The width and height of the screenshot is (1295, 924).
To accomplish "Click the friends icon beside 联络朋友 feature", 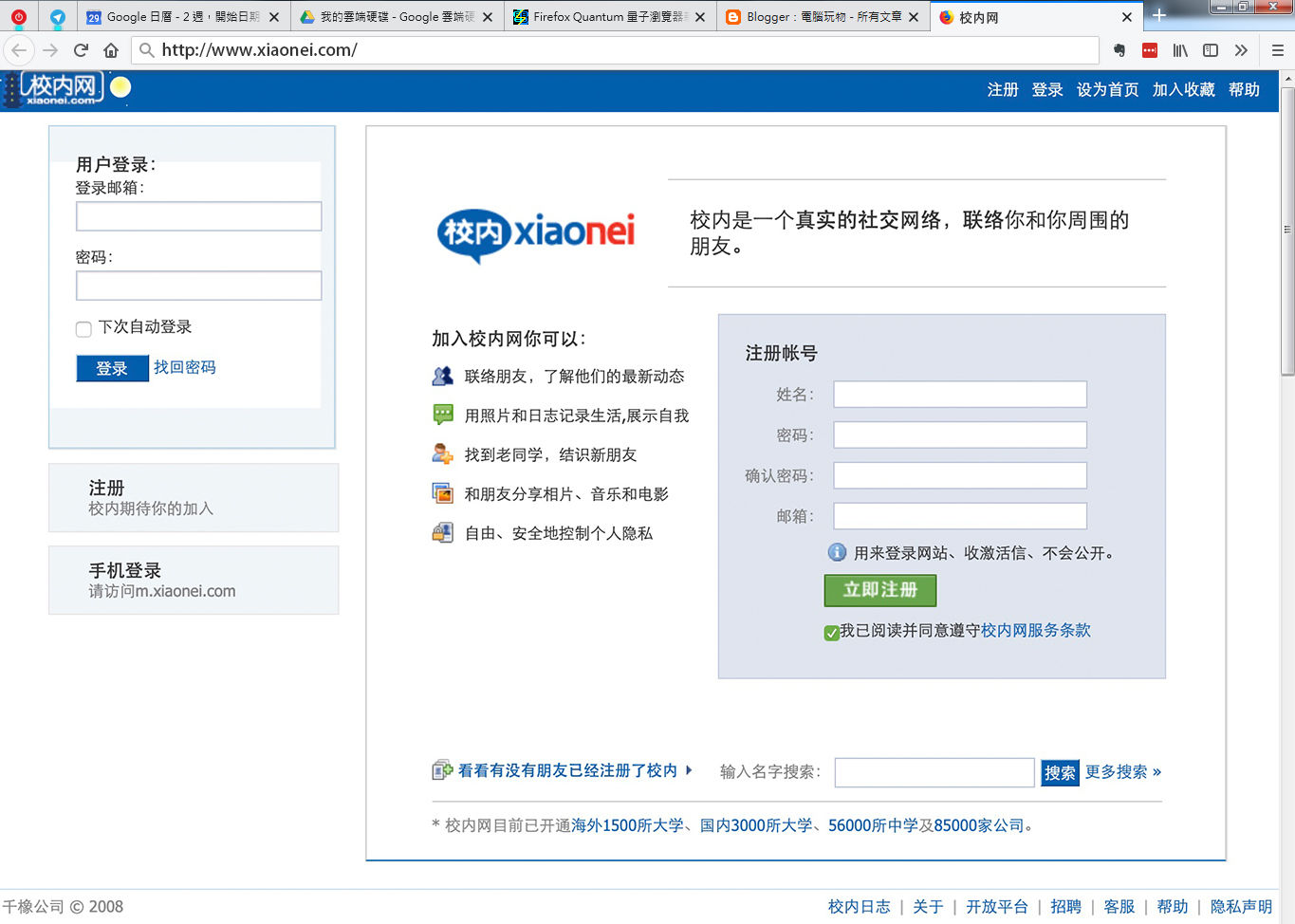I will tap(442, 376).
